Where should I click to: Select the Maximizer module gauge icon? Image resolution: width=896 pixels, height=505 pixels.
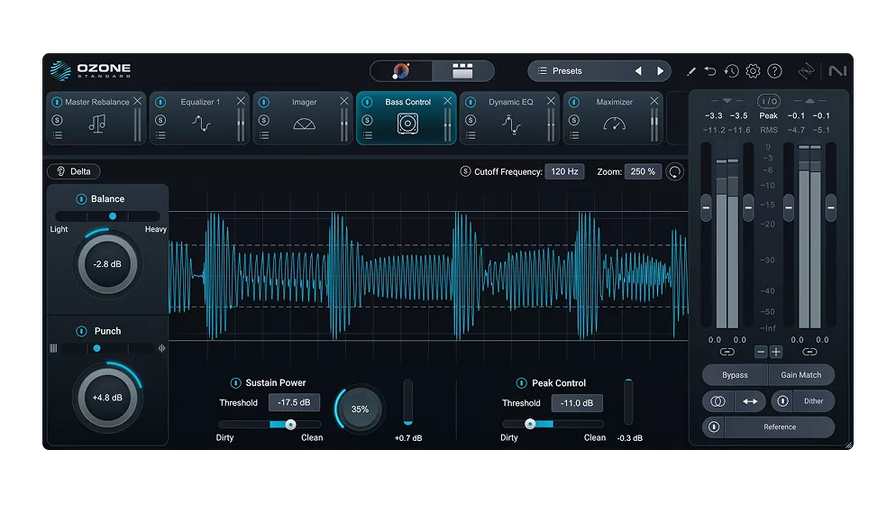(x=614, y=124)
